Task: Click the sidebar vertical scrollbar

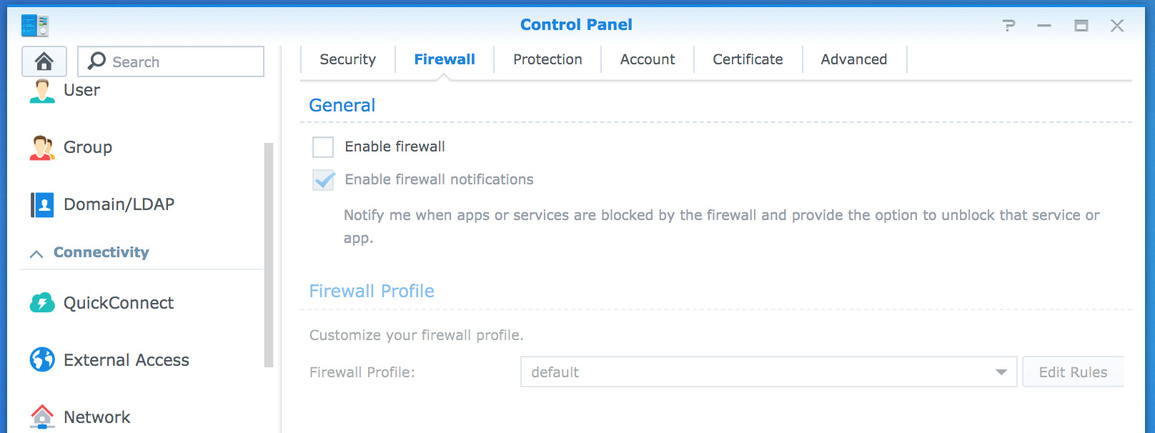Action: point(268,254)
